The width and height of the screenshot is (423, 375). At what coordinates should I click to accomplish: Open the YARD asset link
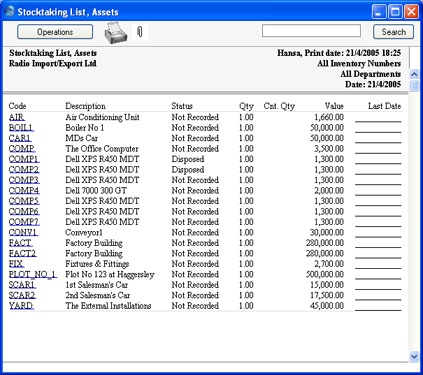21,306
